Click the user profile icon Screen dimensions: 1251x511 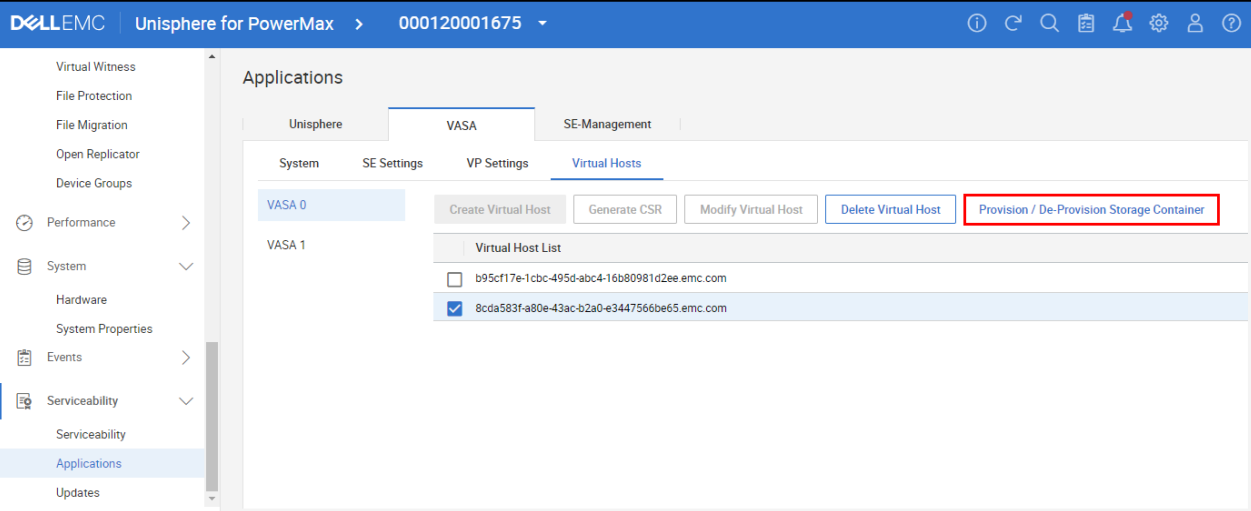click(1195, 24)
